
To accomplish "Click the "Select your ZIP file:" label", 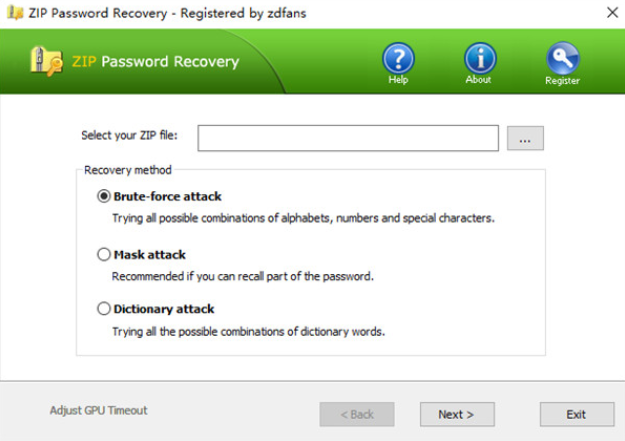I will click(132, 136).
